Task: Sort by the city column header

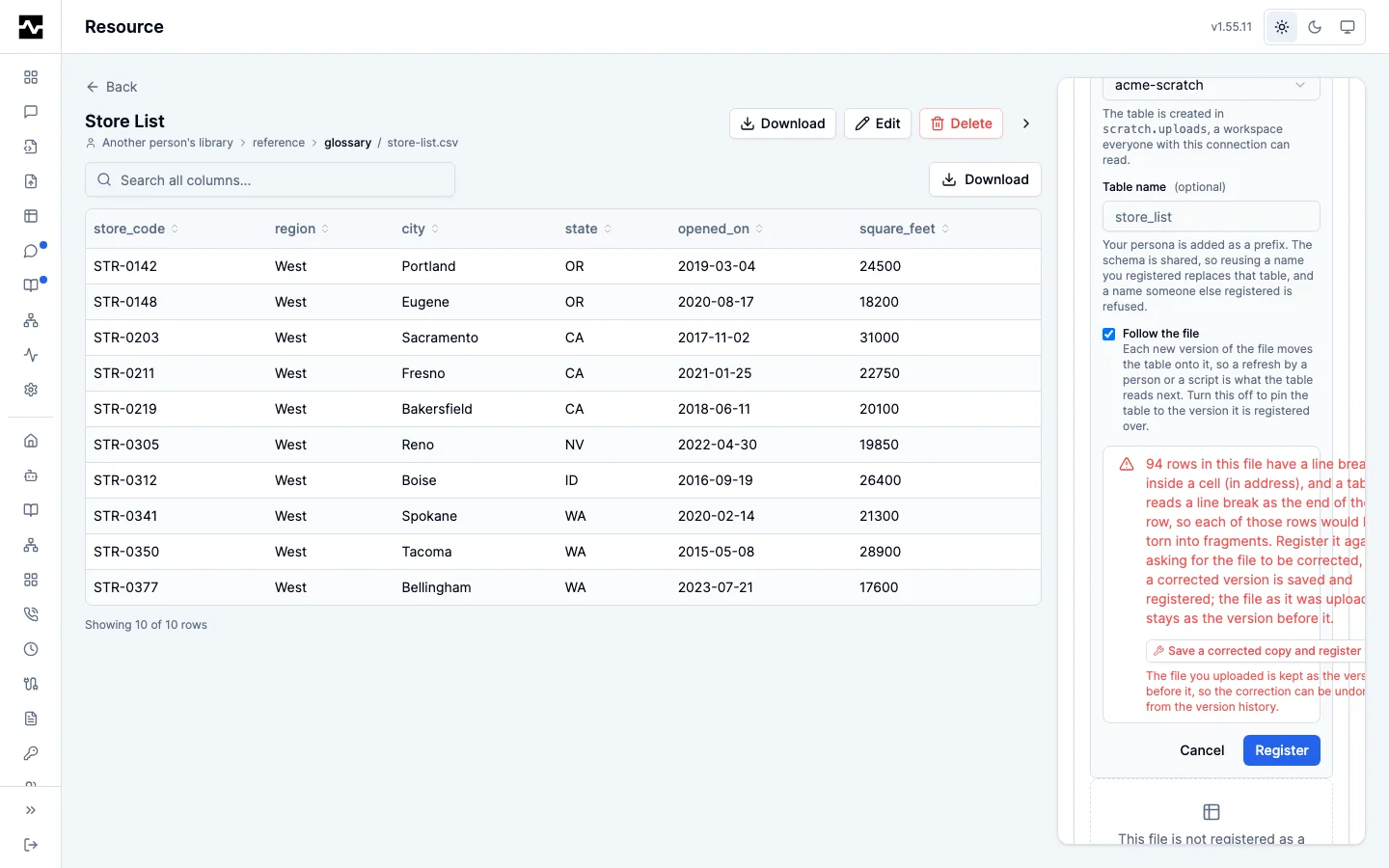Action: 421,229
